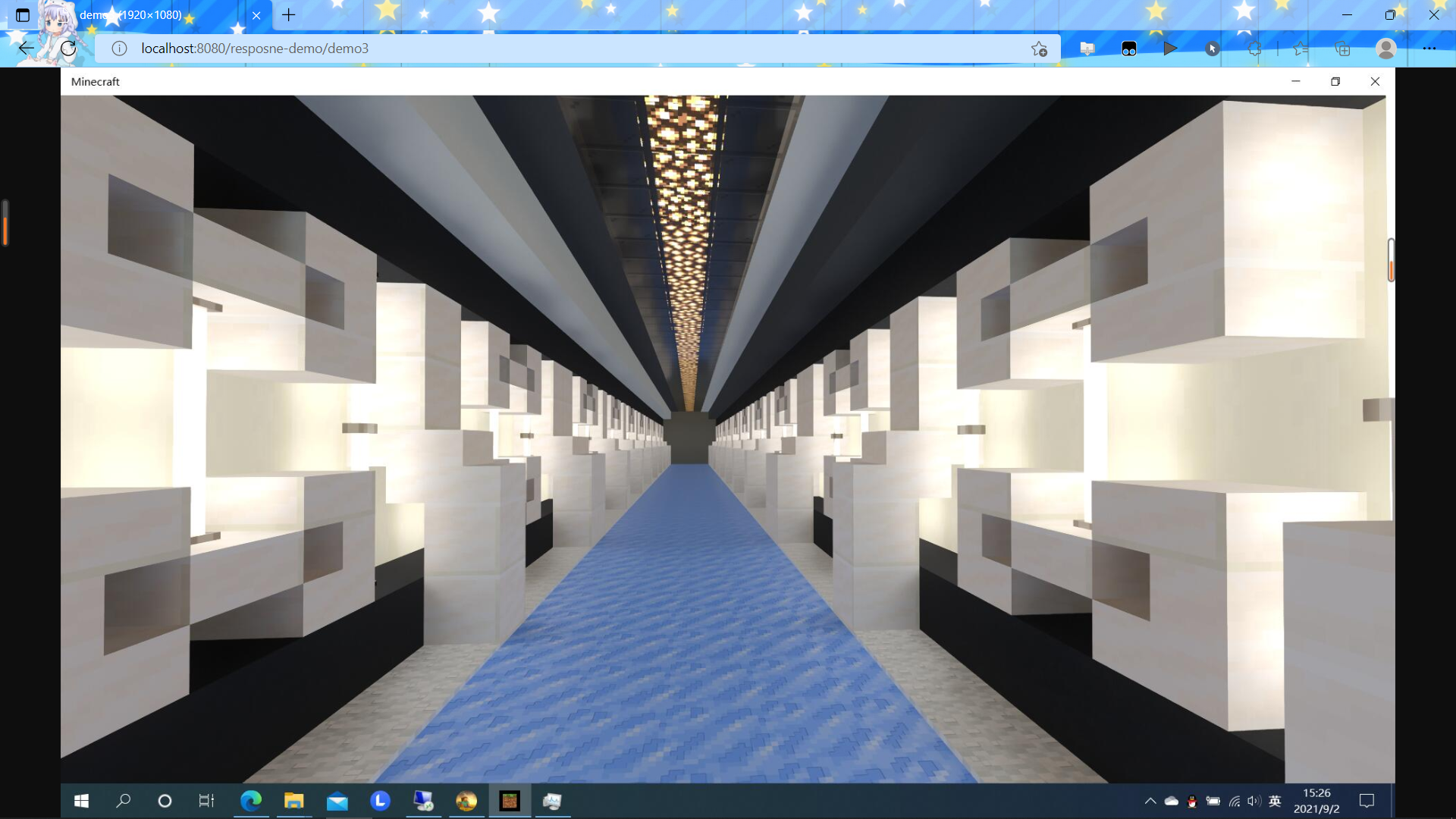This screenshot has height=819, width=1456.
Task: Click the user profile avatar
Action: pyautogui.click(x=1385, y=49)
